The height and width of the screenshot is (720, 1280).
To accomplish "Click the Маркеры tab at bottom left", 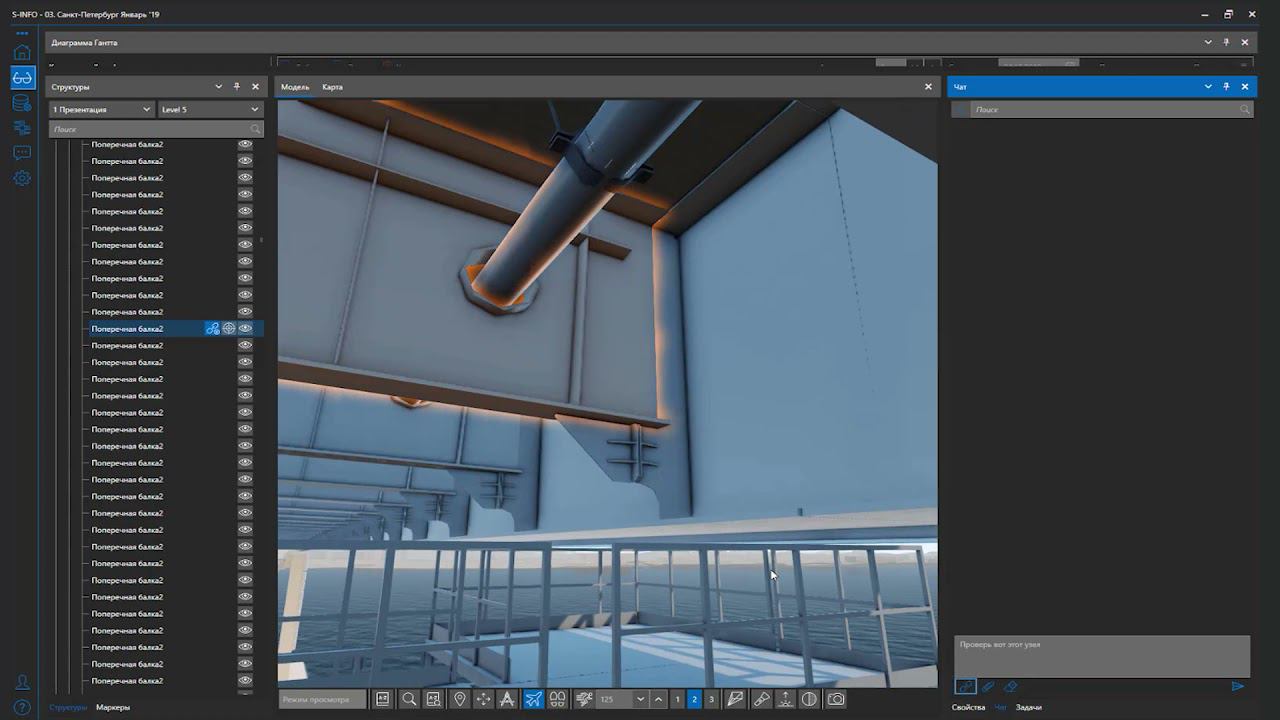I will coord(113,707).
